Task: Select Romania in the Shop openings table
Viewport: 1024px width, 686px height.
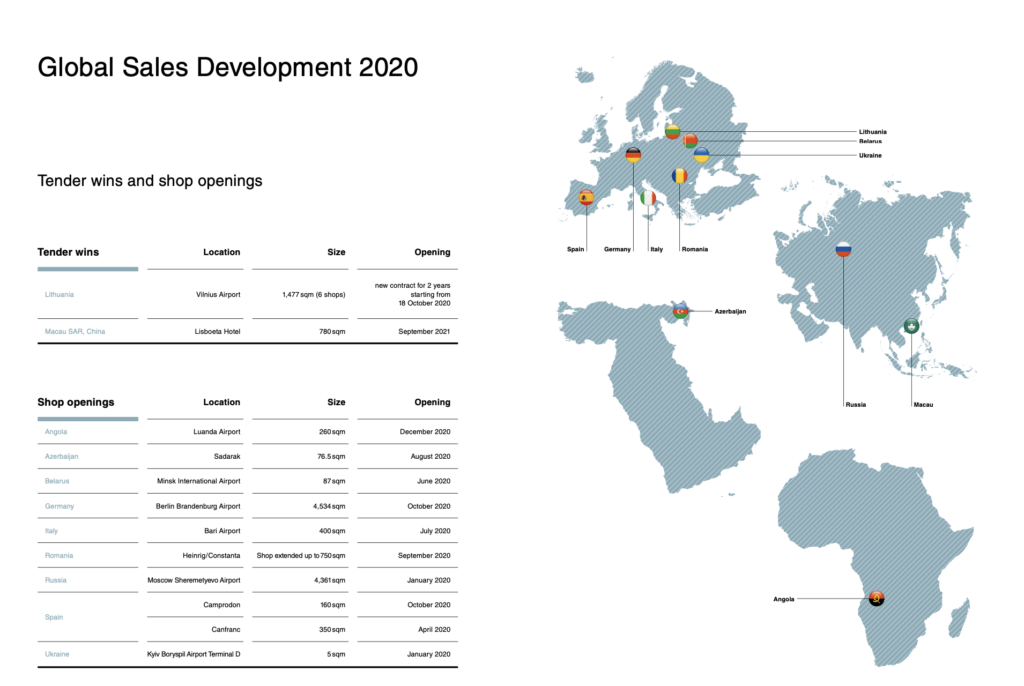Action: click(x=59, y=555)
